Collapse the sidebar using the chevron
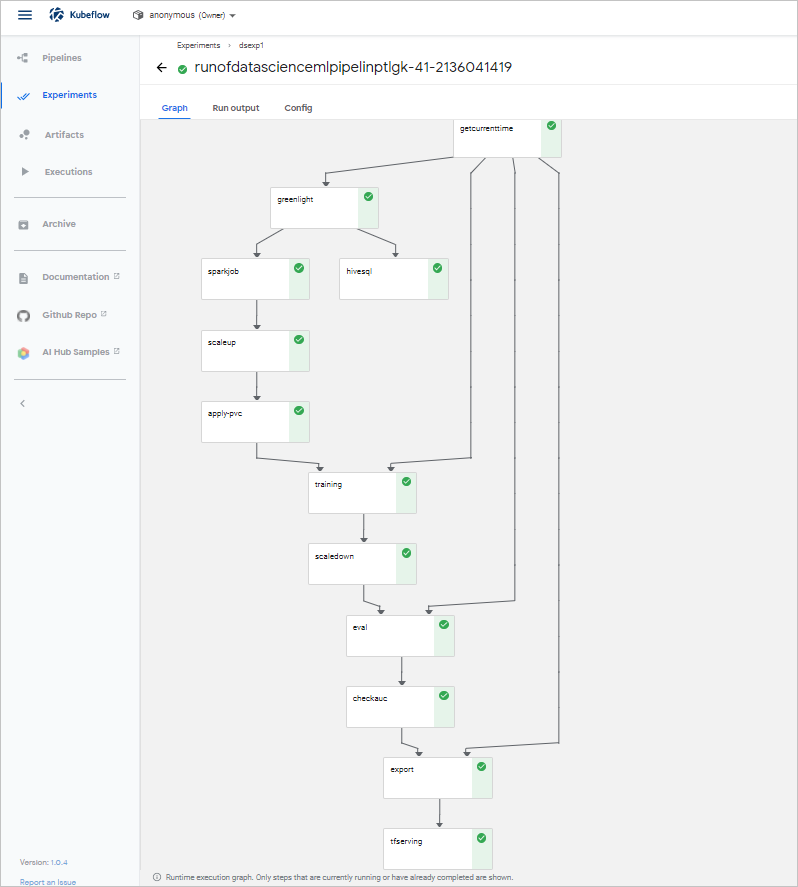798x887 pixels. (x=22, y=403)
